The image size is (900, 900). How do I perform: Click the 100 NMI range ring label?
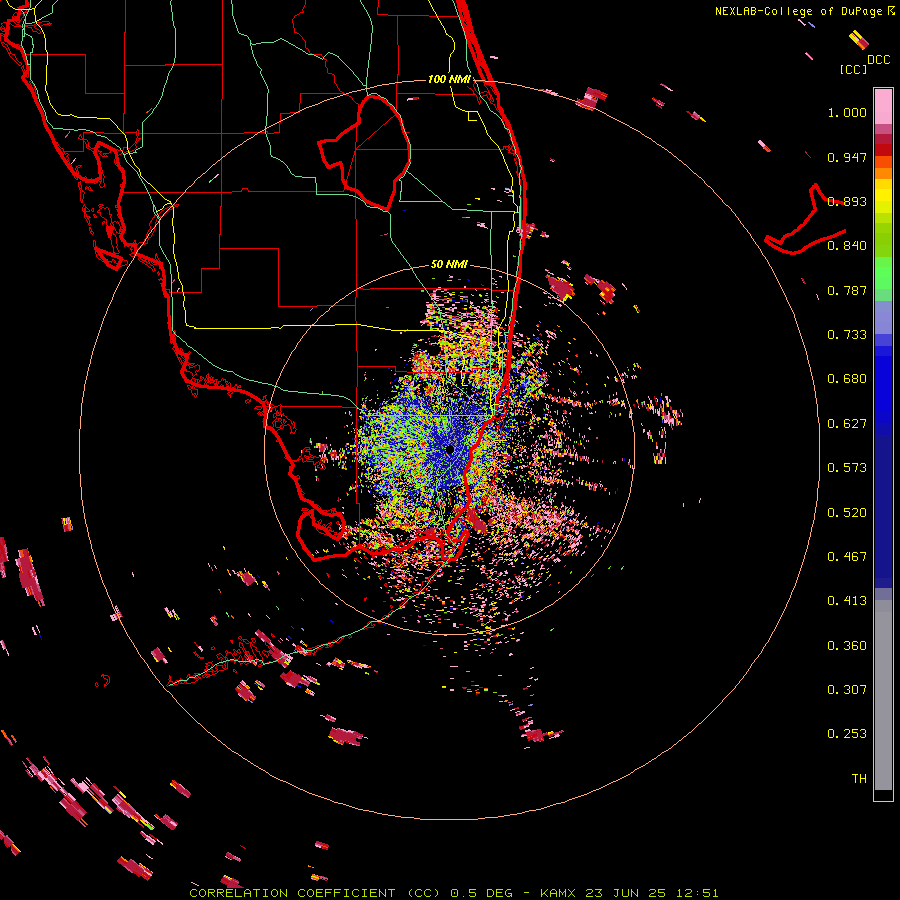449,79
